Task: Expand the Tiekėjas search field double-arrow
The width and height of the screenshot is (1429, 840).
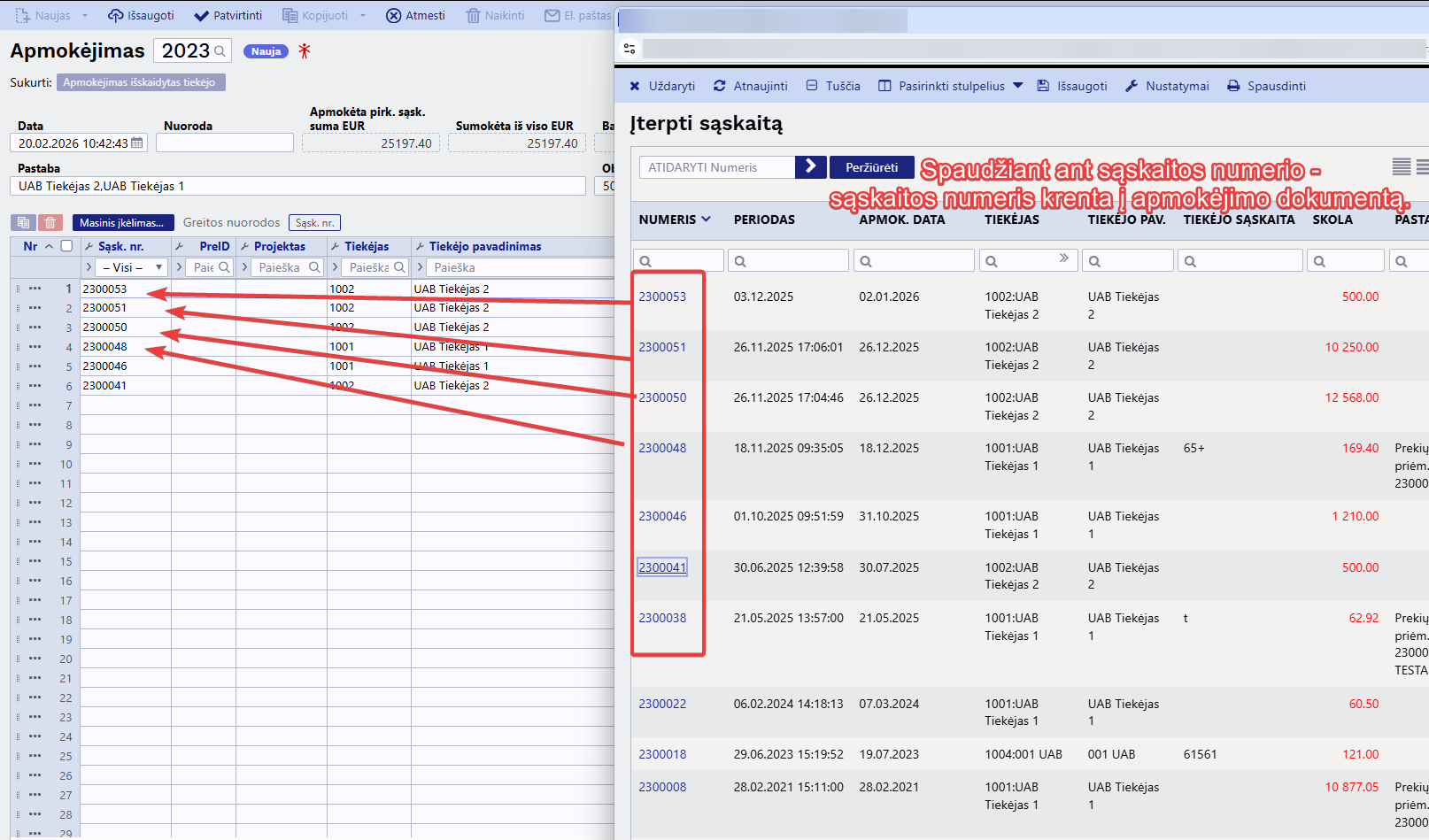Action: coord(1063,258)
